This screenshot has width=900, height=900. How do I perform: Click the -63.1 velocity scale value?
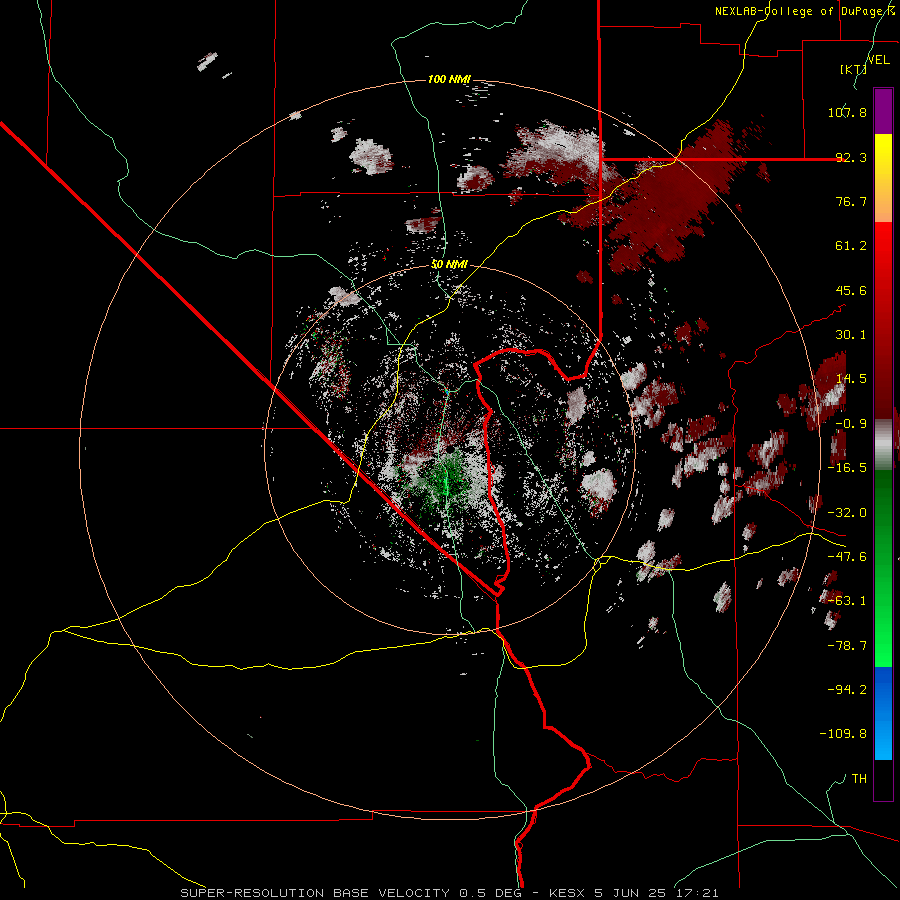click(x=847, y=601)
